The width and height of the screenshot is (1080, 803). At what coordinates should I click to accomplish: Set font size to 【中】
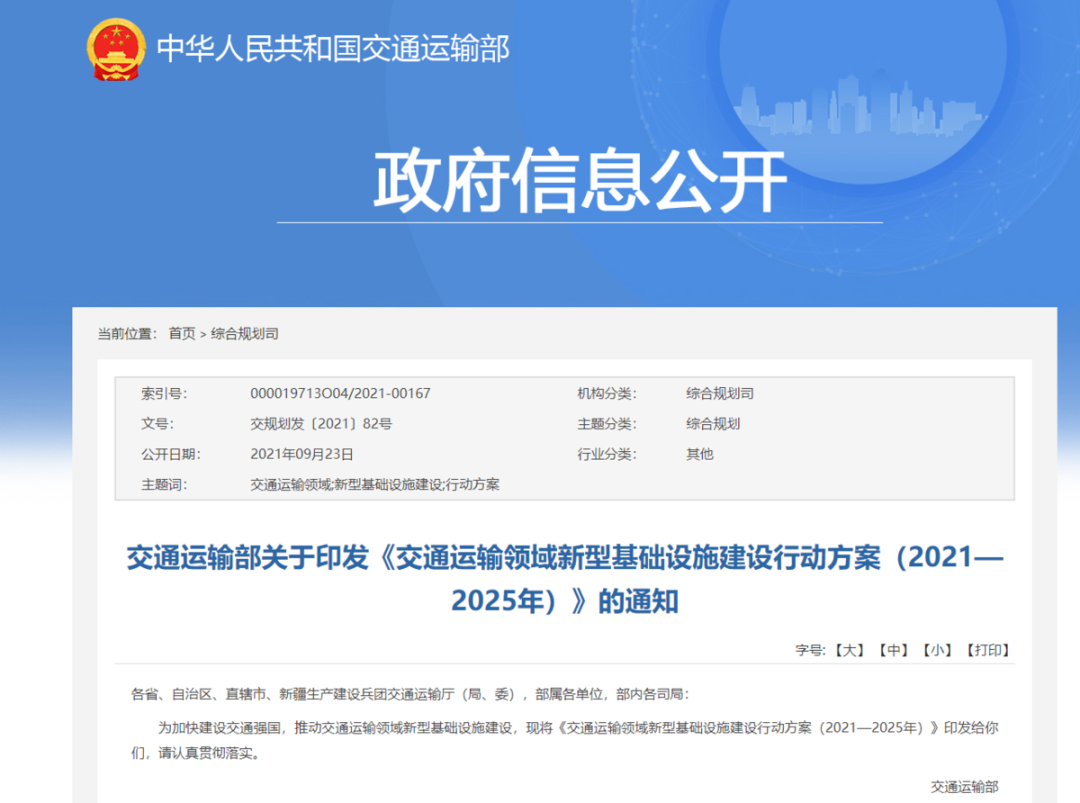[x=893, y=650]
